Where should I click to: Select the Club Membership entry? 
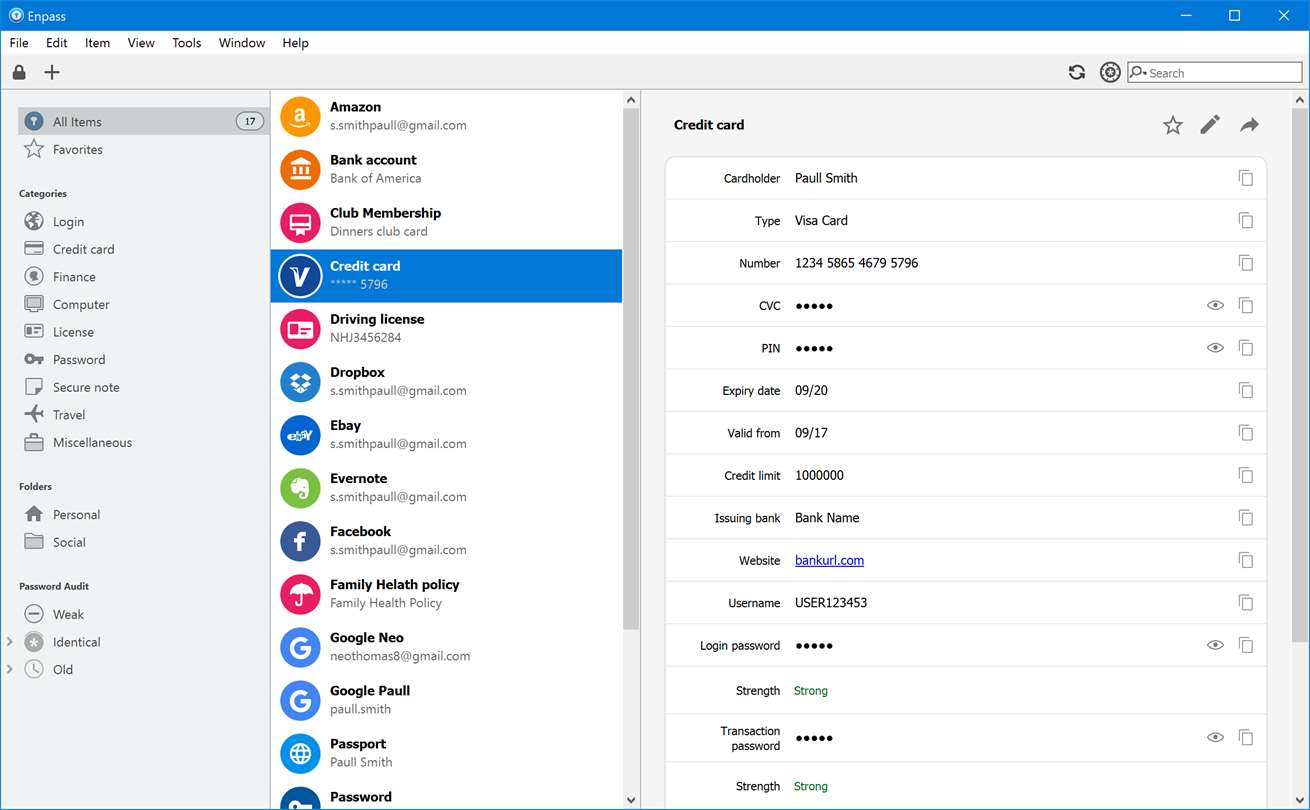pos(446,222)
